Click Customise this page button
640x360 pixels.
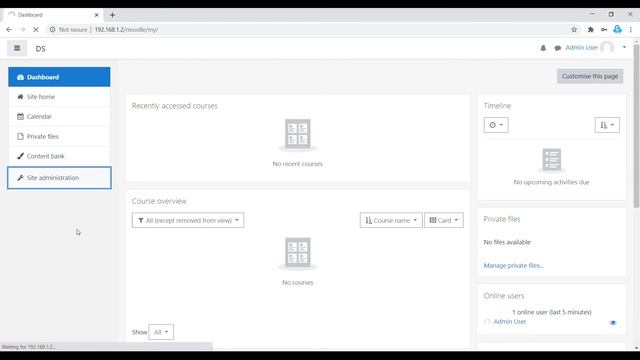pos(590,76)
